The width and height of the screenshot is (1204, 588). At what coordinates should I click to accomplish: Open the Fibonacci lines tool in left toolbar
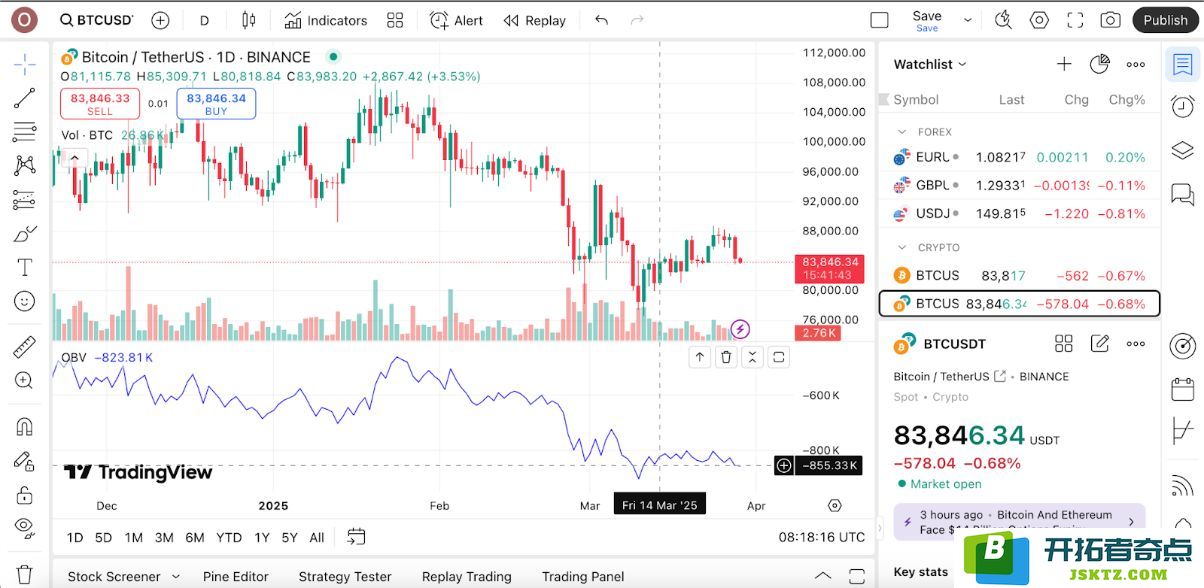pyautogui.click(x=25, y=132)
